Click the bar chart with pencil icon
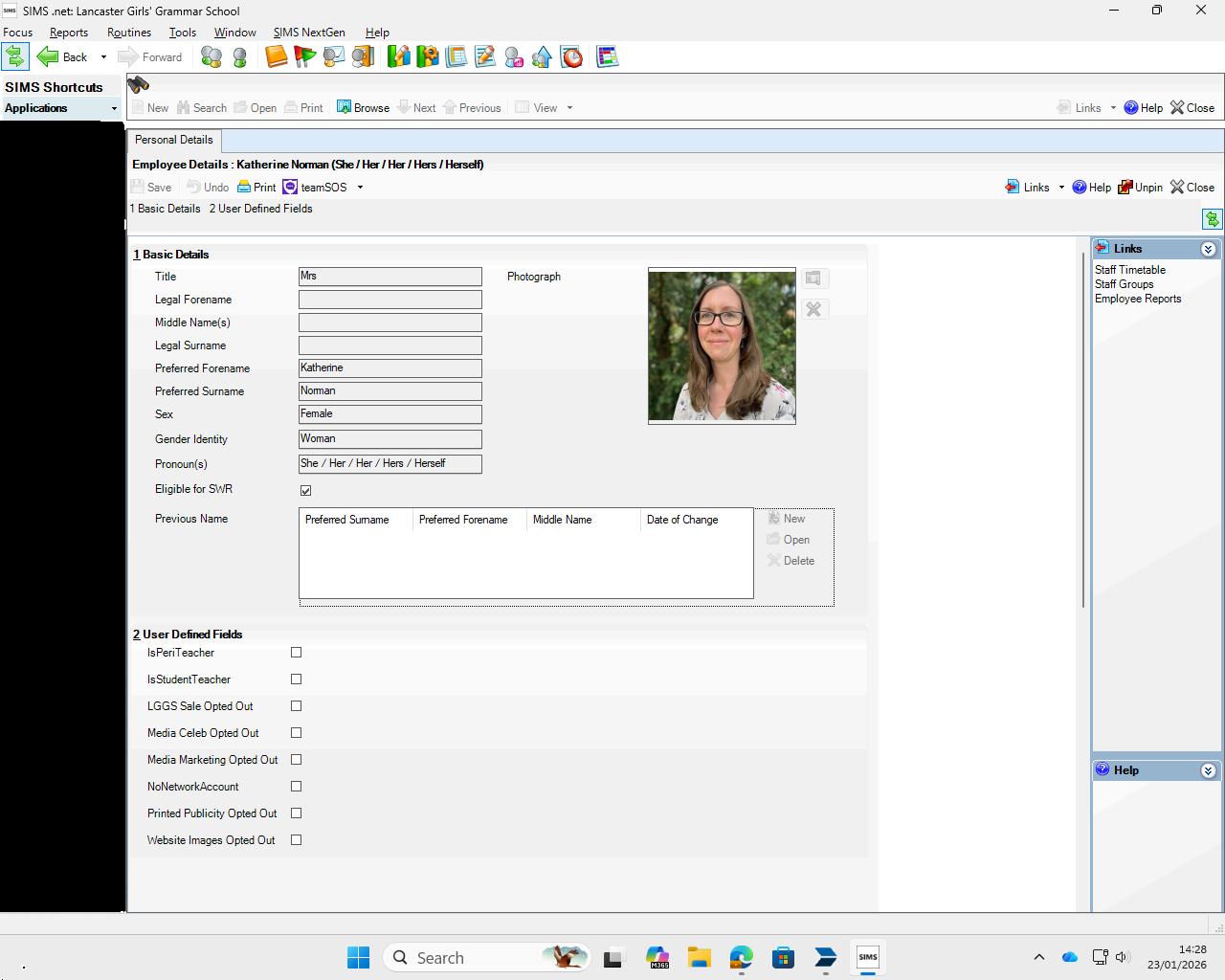 point(398,57)
